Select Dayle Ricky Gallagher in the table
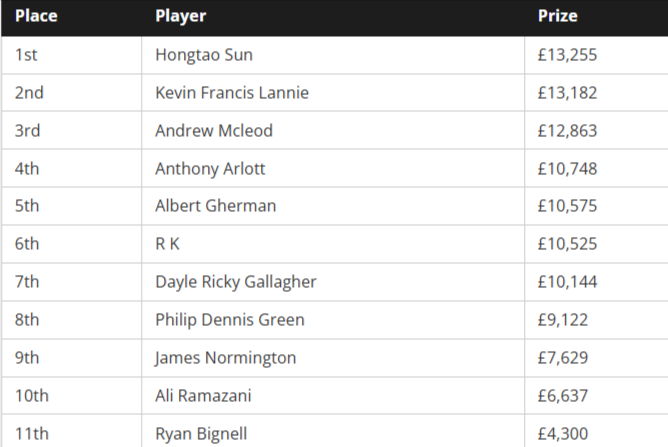This screenshot has width=668, height=447. click(x=236, y=282)
